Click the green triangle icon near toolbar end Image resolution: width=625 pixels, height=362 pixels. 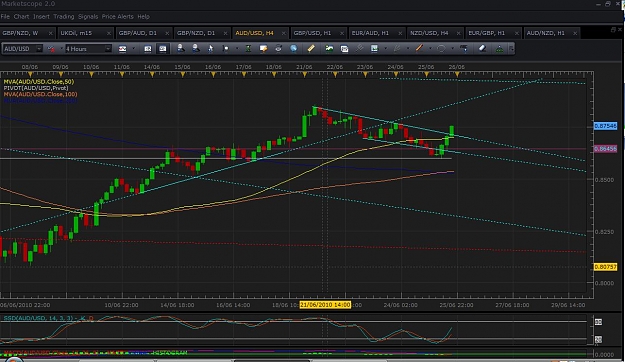click(x=499, y=49)
